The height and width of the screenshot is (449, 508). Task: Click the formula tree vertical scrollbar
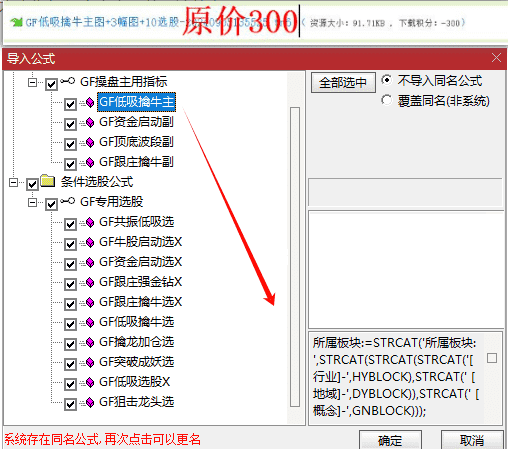point(295,257)
